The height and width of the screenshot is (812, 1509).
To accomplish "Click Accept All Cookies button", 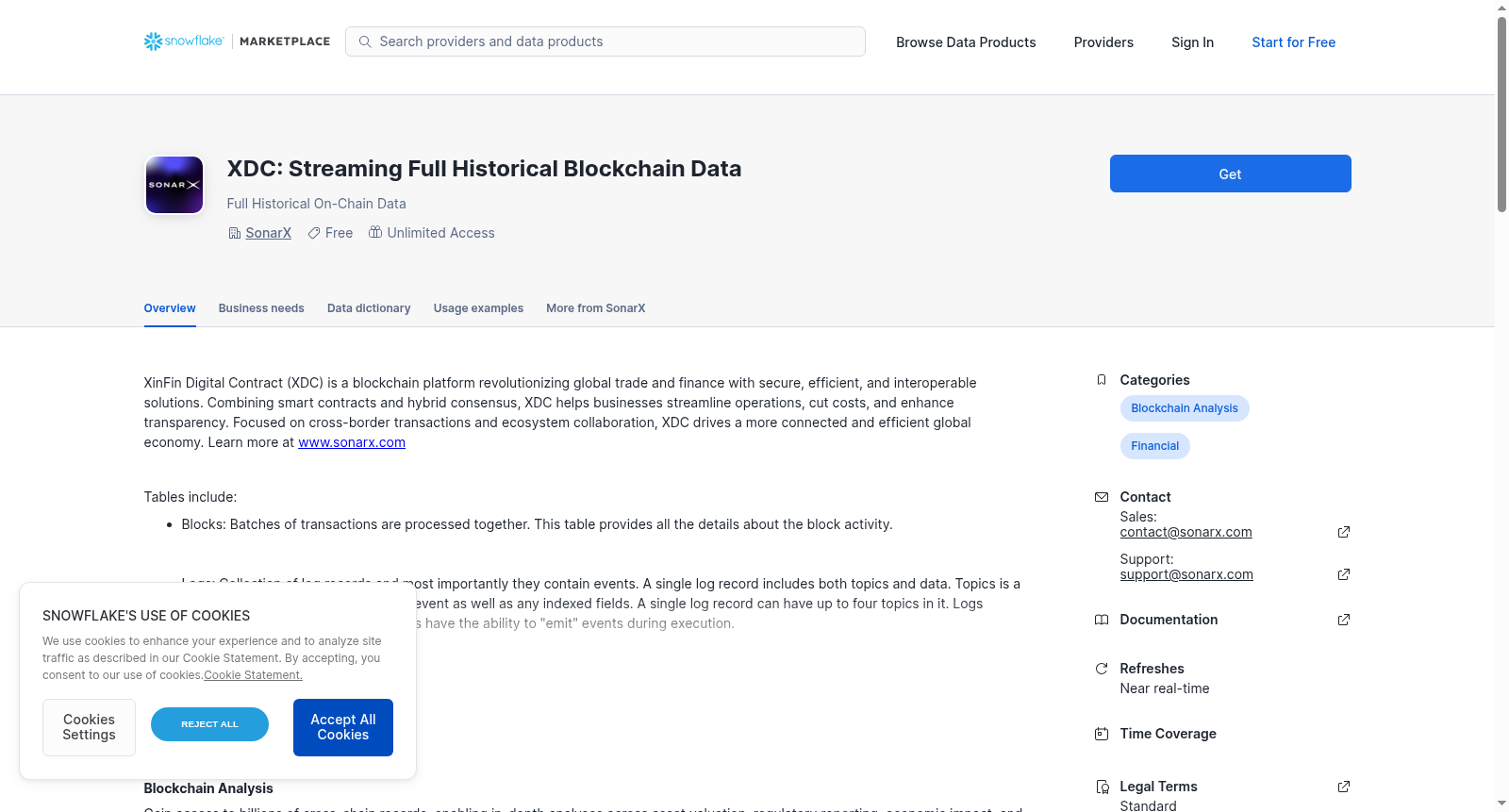I will point(343,727).
